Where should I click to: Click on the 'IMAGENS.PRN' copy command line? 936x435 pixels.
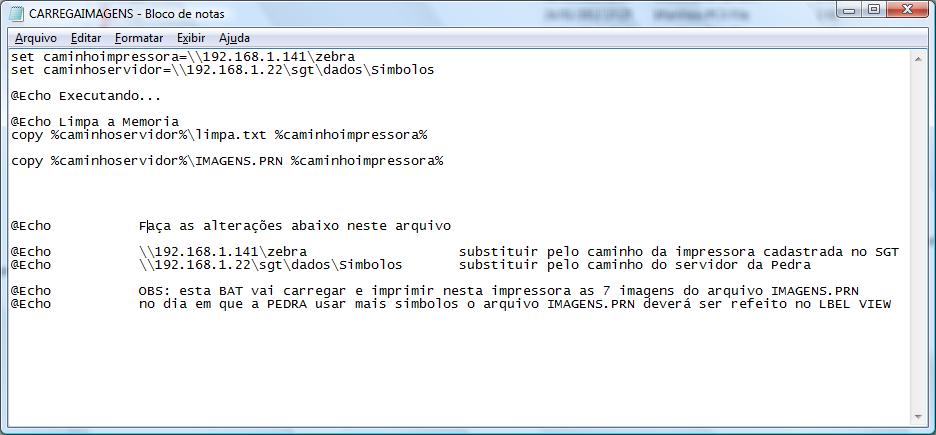pyautogui.click(x=227, y=161)
